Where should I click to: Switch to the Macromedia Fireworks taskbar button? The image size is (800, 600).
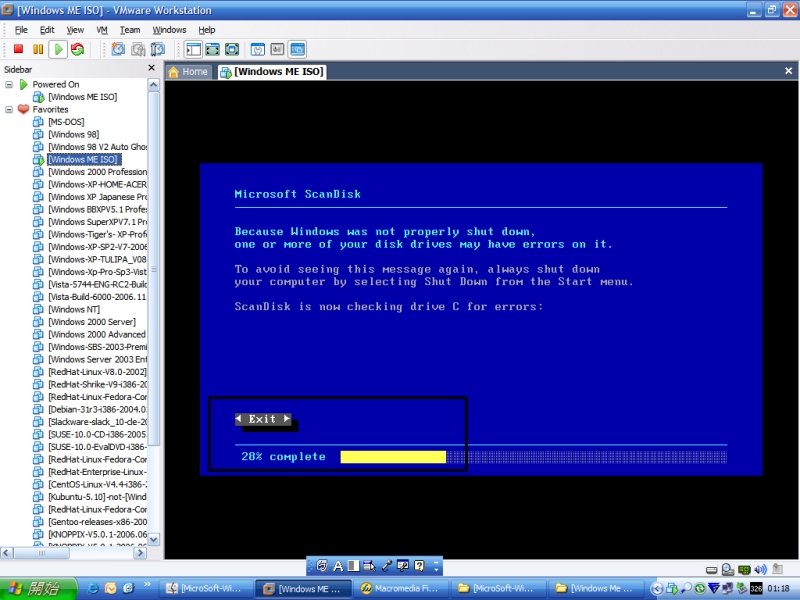click(x=399, y=589)
